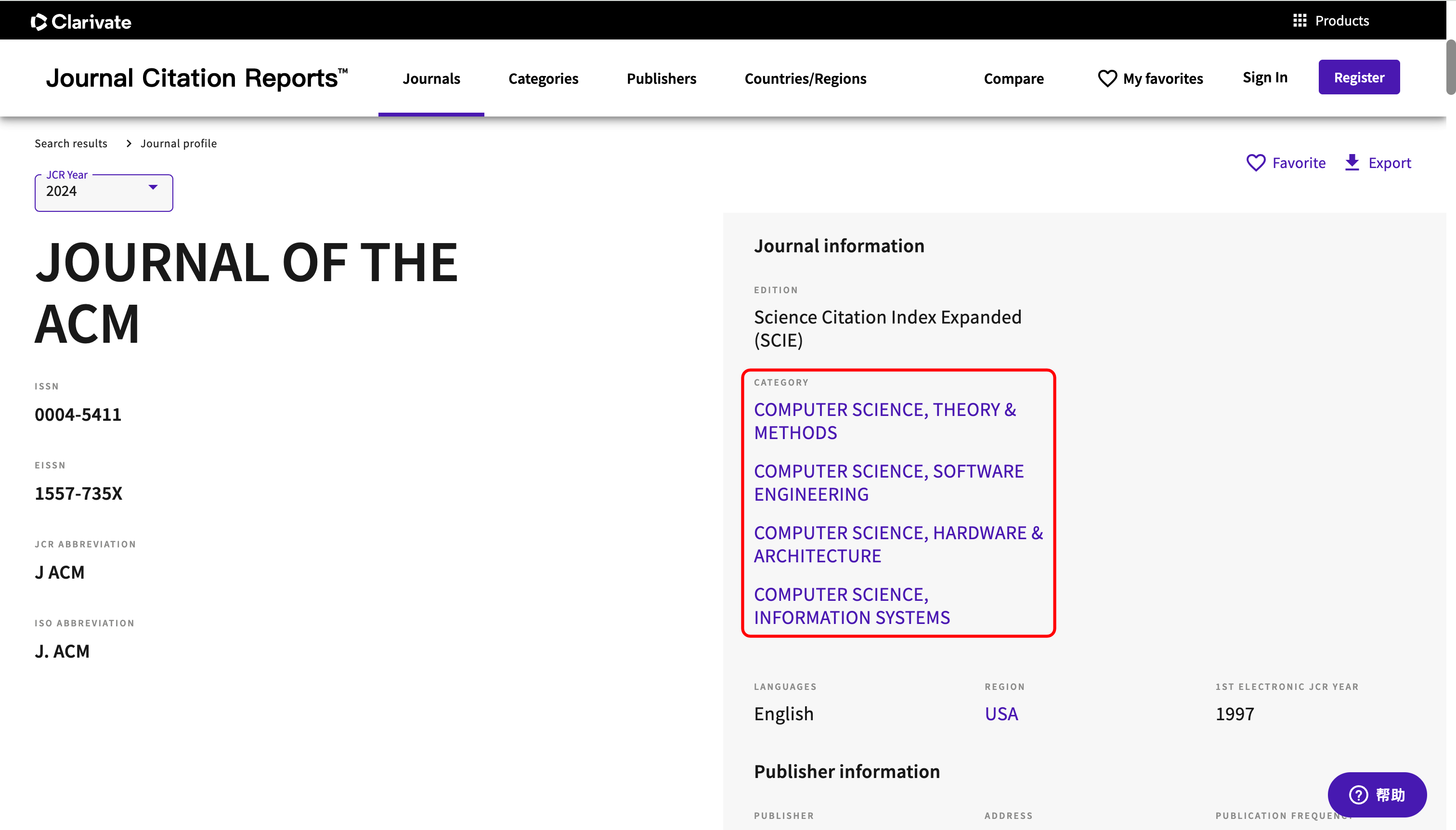The width and height of the screenshot is (1456, 830).
Task: Click the Clarivate logo icon
Action: pos(39,22)
